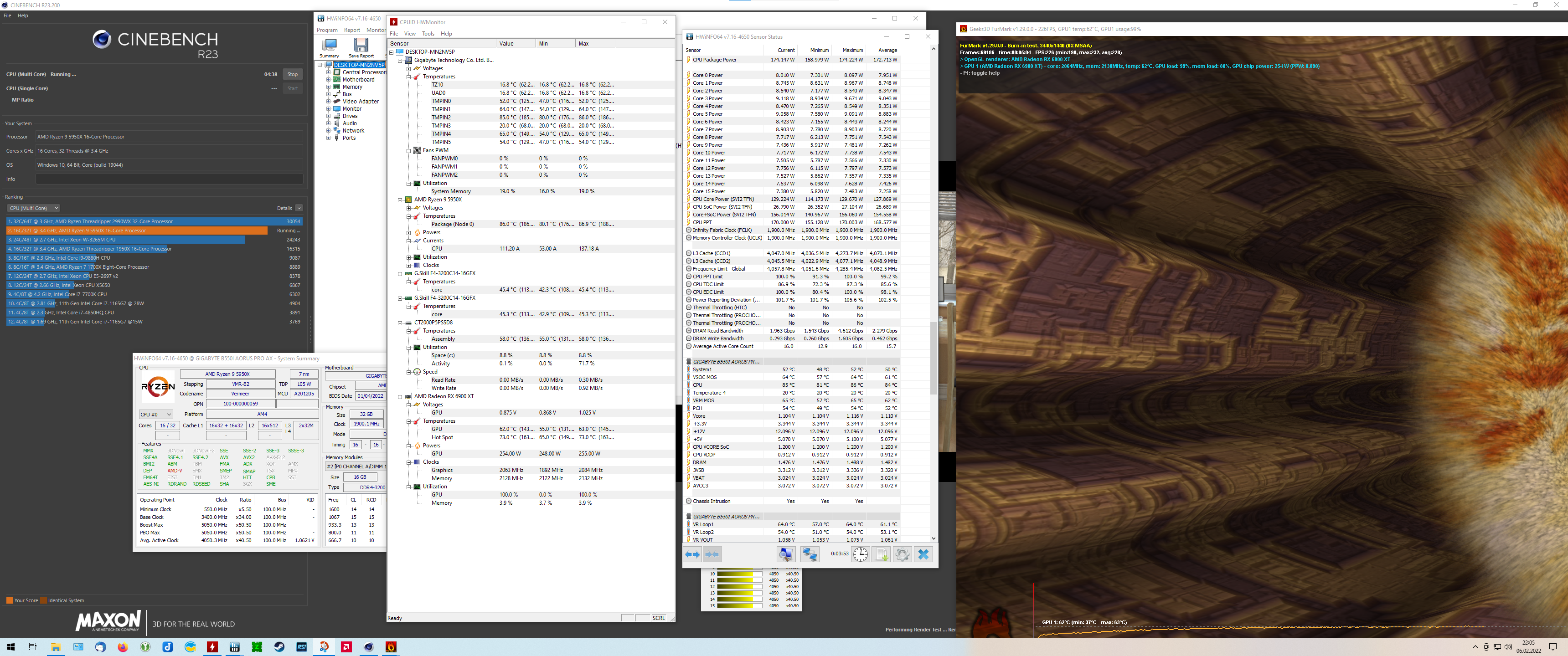Close sensors with the blue X icon
The height and width of the screenshot is (656, 1568).
[x=923, y=554]
